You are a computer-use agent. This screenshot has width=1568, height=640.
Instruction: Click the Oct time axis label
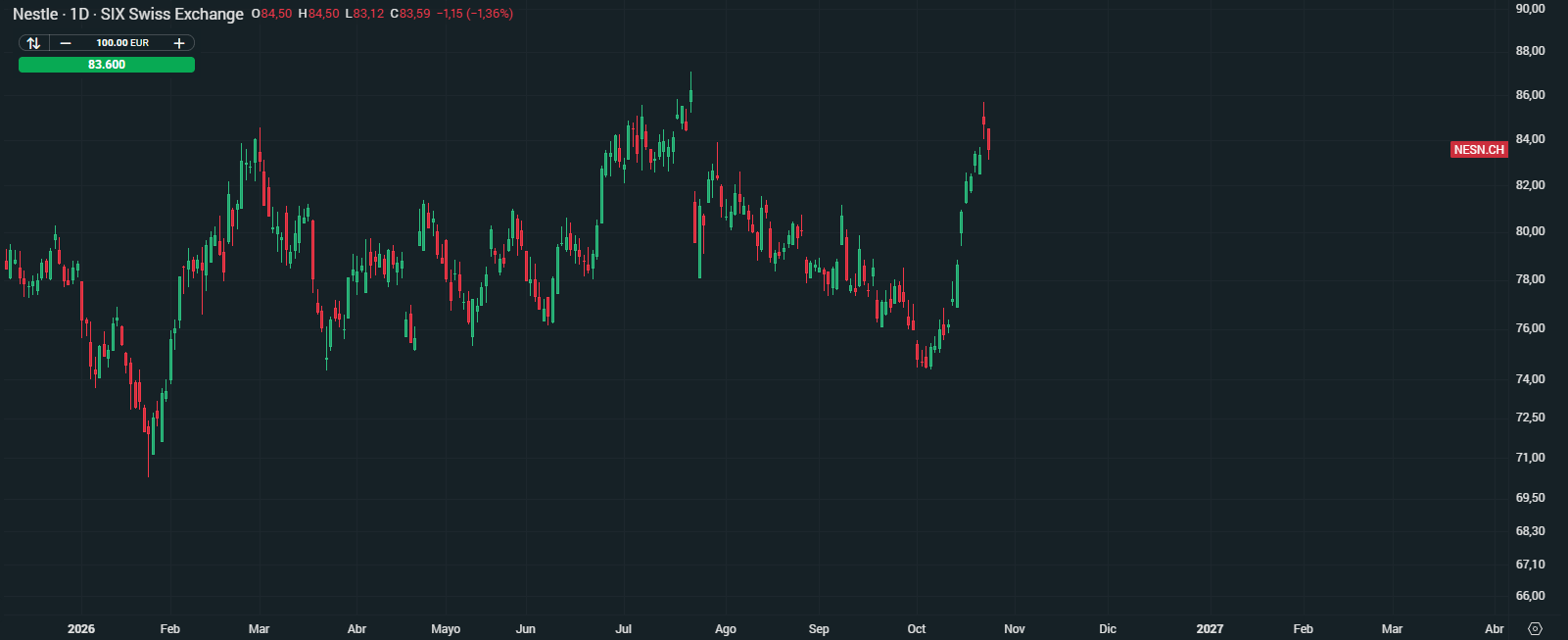[917, 629]
